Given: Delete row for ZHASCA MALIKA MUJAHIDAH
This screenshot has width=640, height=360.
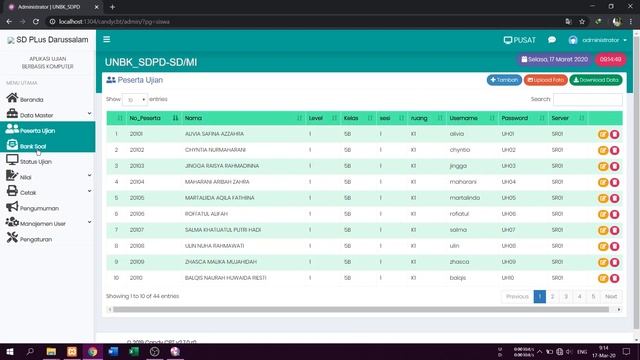Looking at the screenshot, I should coord(614,262).
